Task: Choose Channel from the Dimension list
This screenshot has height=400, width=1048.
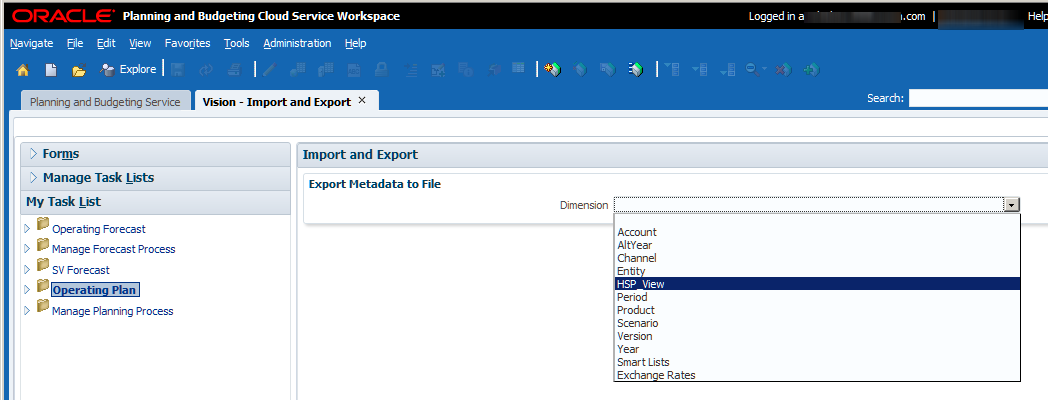Action: [x=817, y=258]
